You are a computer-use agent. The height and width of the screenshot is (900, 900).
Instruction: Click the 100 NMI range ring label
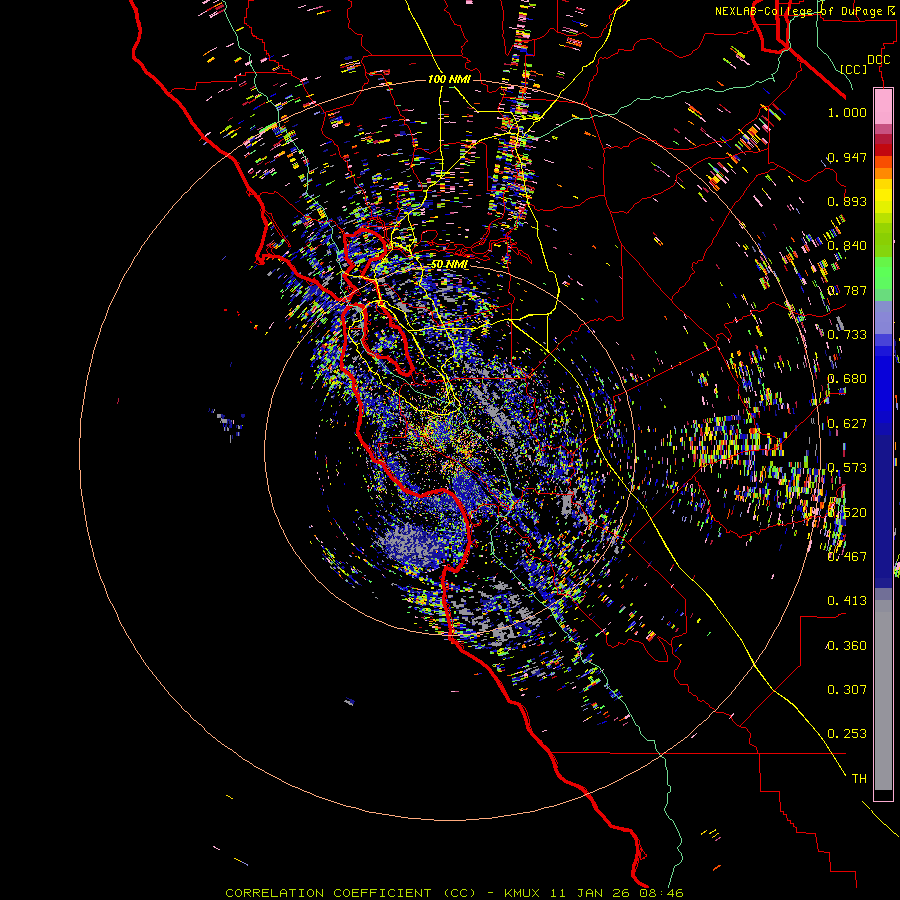click(449, 79)
